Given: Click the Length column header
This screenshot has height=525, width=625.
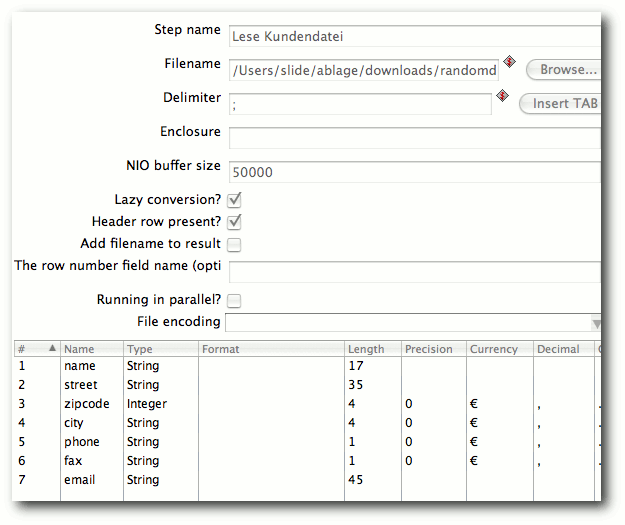Looking at the screenshot, I should (x=373, y=349).
